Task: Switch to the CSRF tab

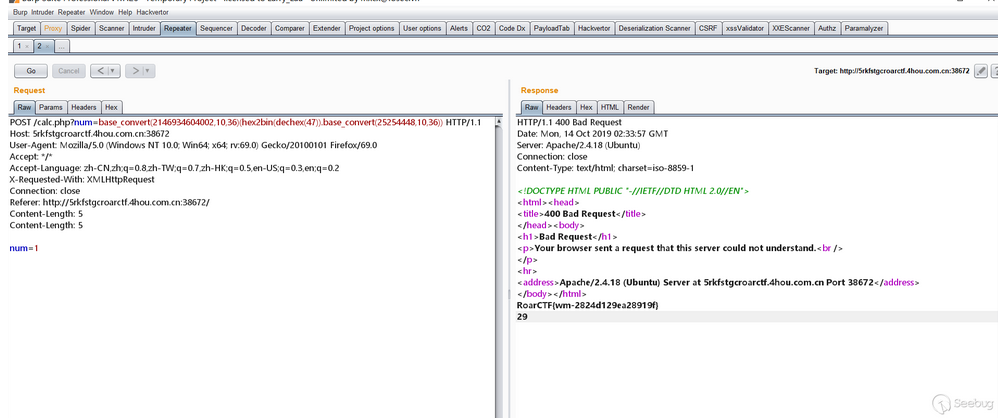Action: click(x=707, y=28)
